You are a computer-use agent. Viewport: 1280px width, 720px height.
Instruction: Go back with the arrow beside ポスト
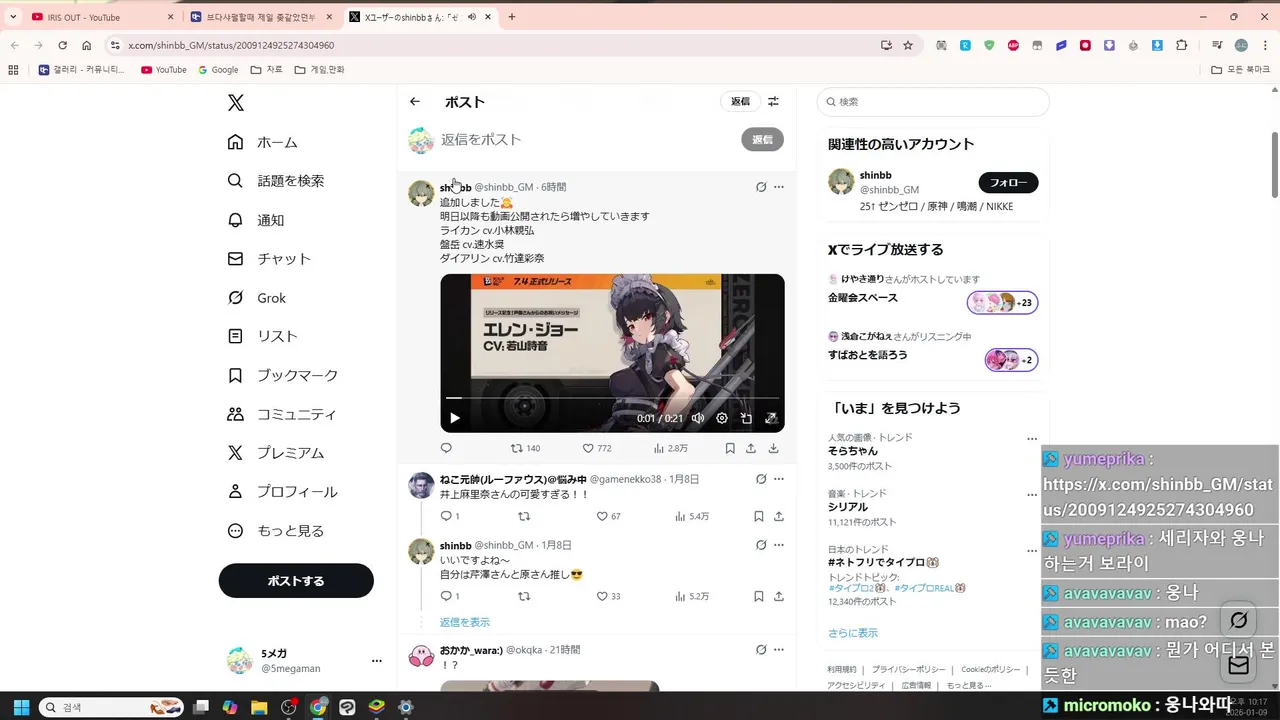click(x=415, y=102)
